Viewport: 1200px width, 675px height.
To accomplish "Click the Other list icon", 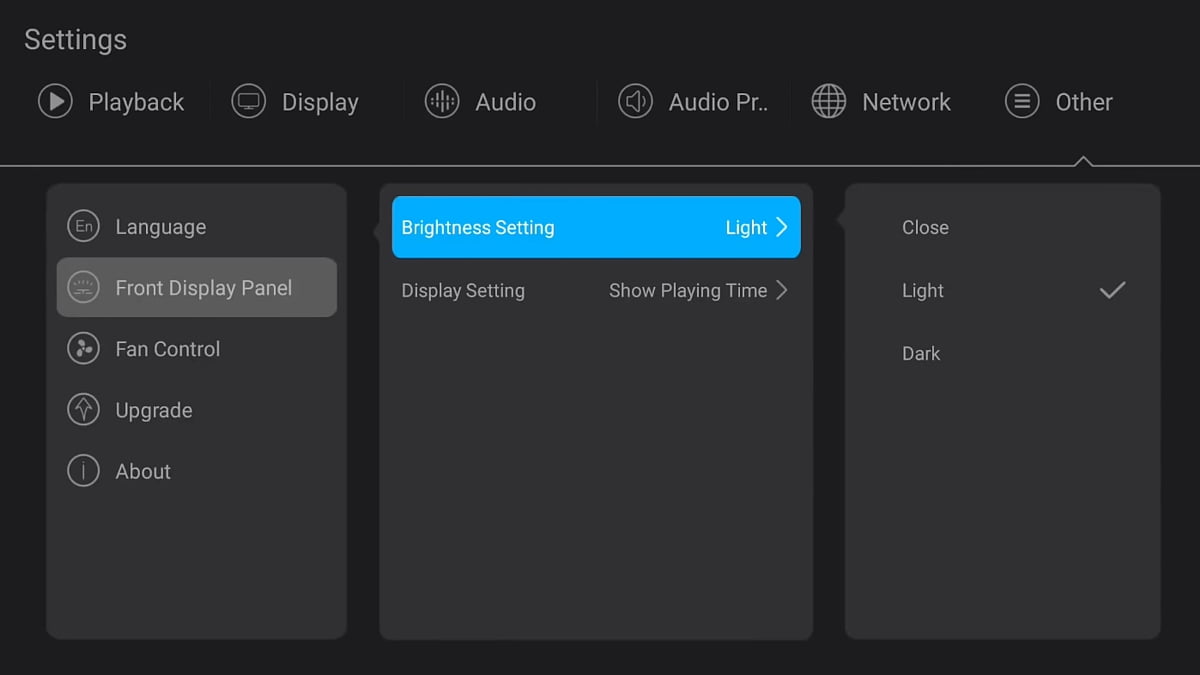I will 1022,101.
